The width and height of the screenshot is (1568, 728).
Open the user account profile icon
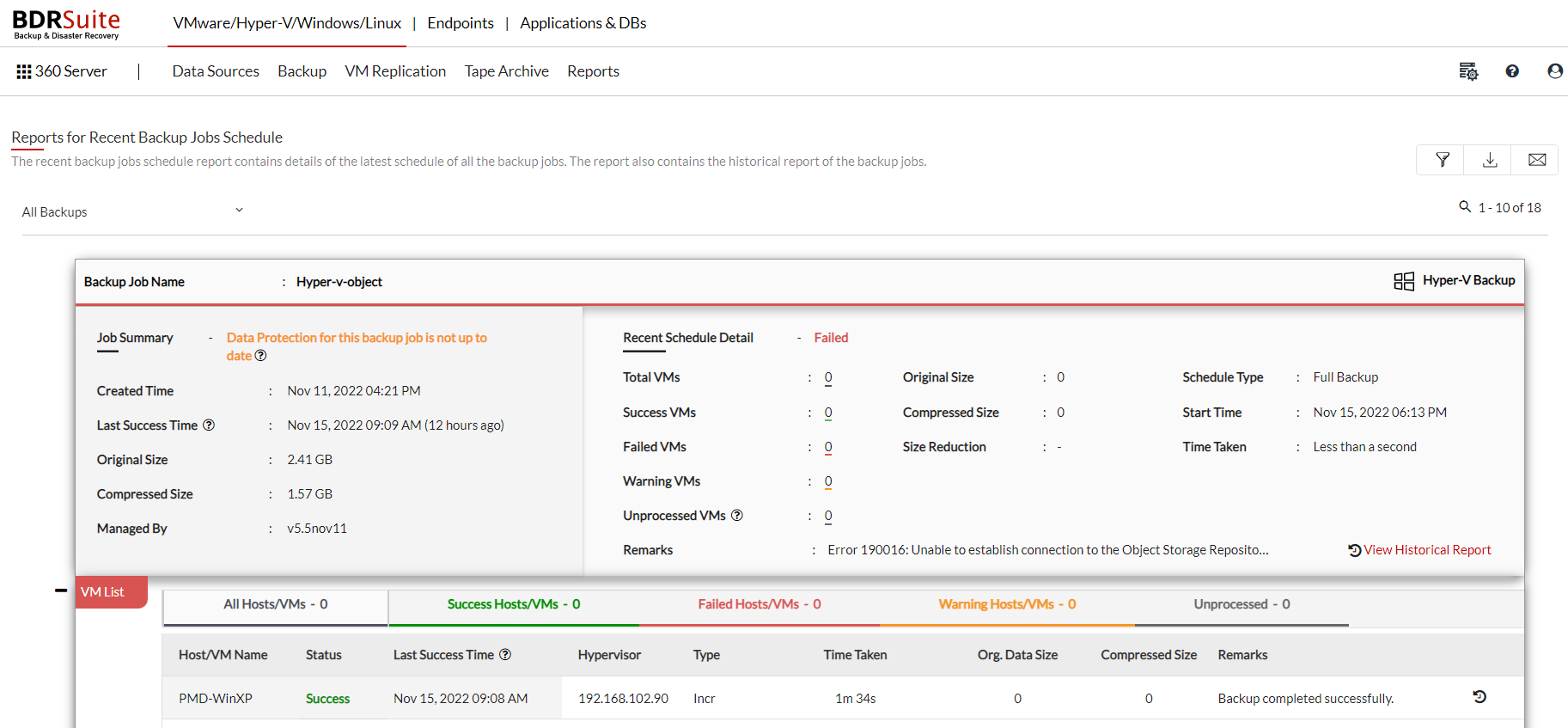[1555, 71]
